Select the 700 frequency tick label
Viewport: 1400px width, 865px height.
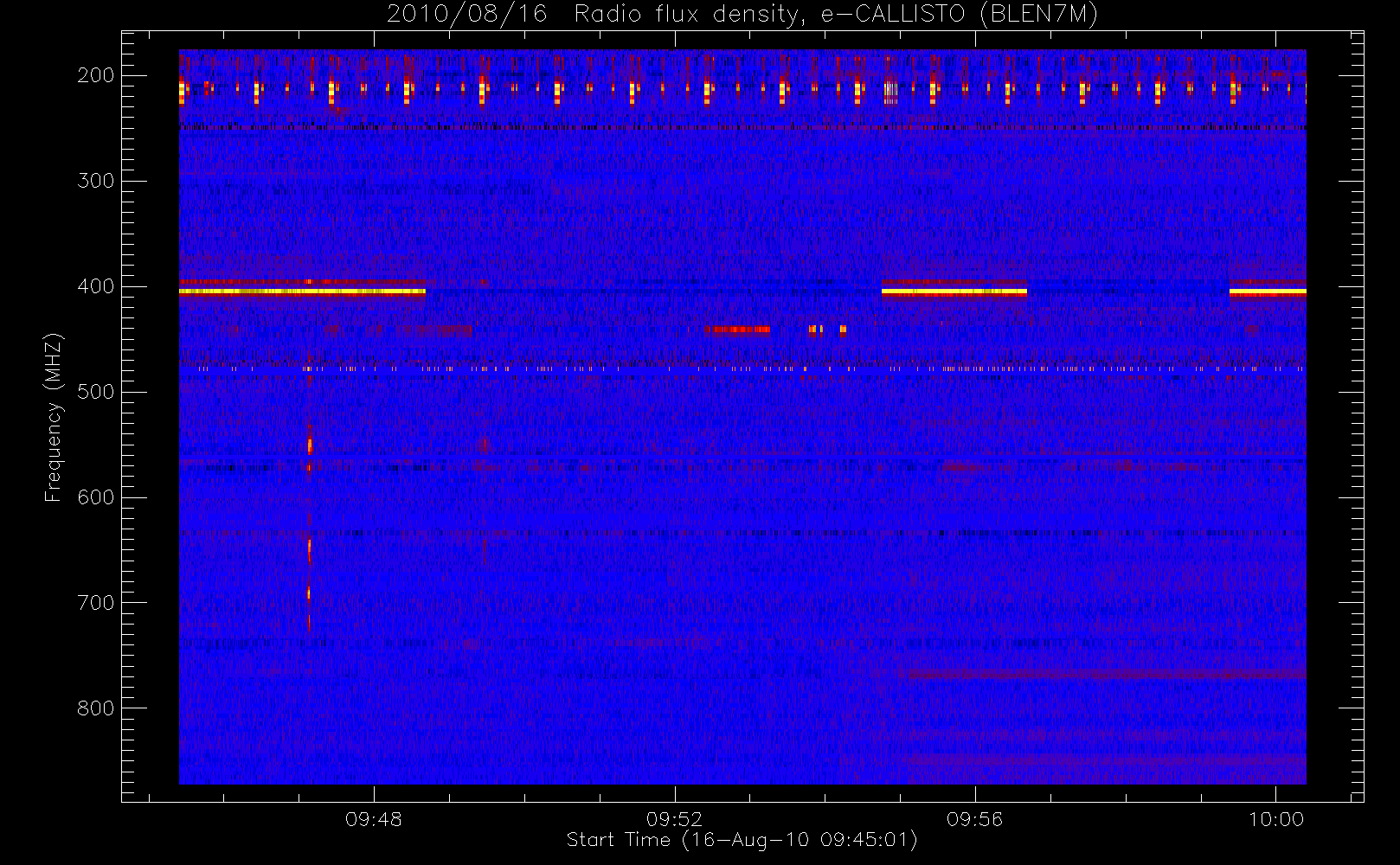pyautogui.click(x=95, y=603)
